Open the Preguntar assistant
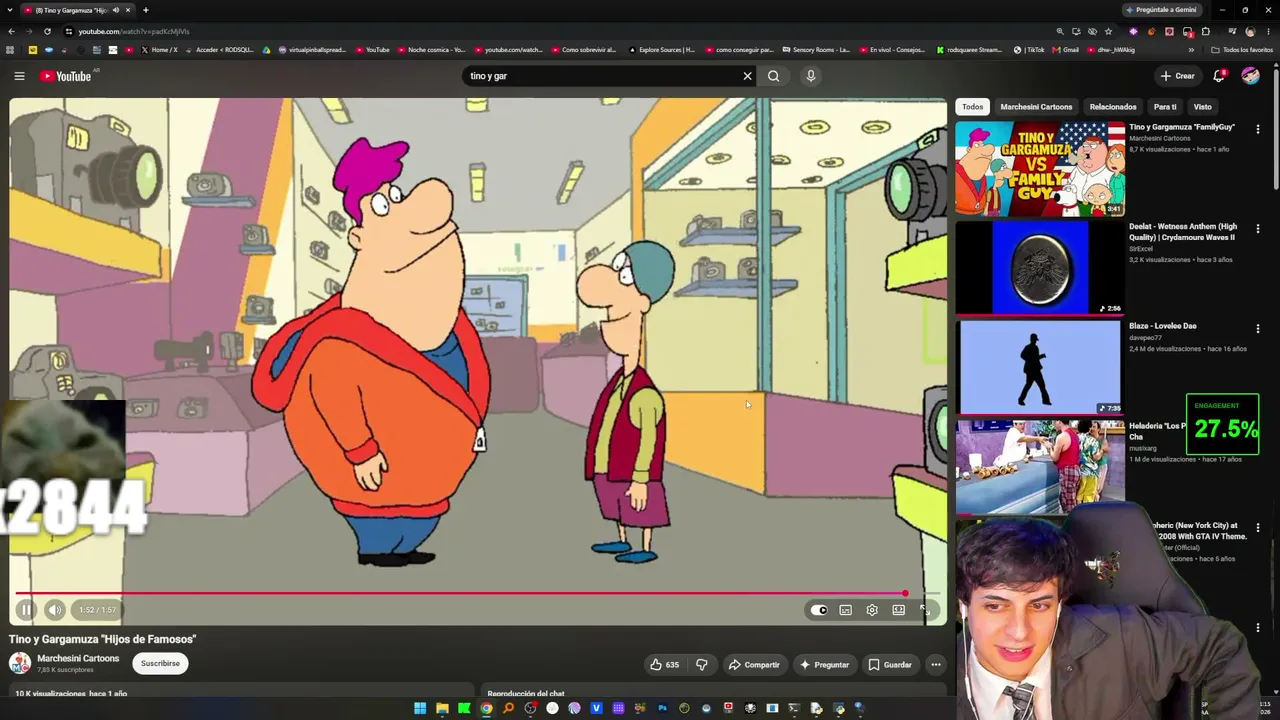 tap(824, 665)
